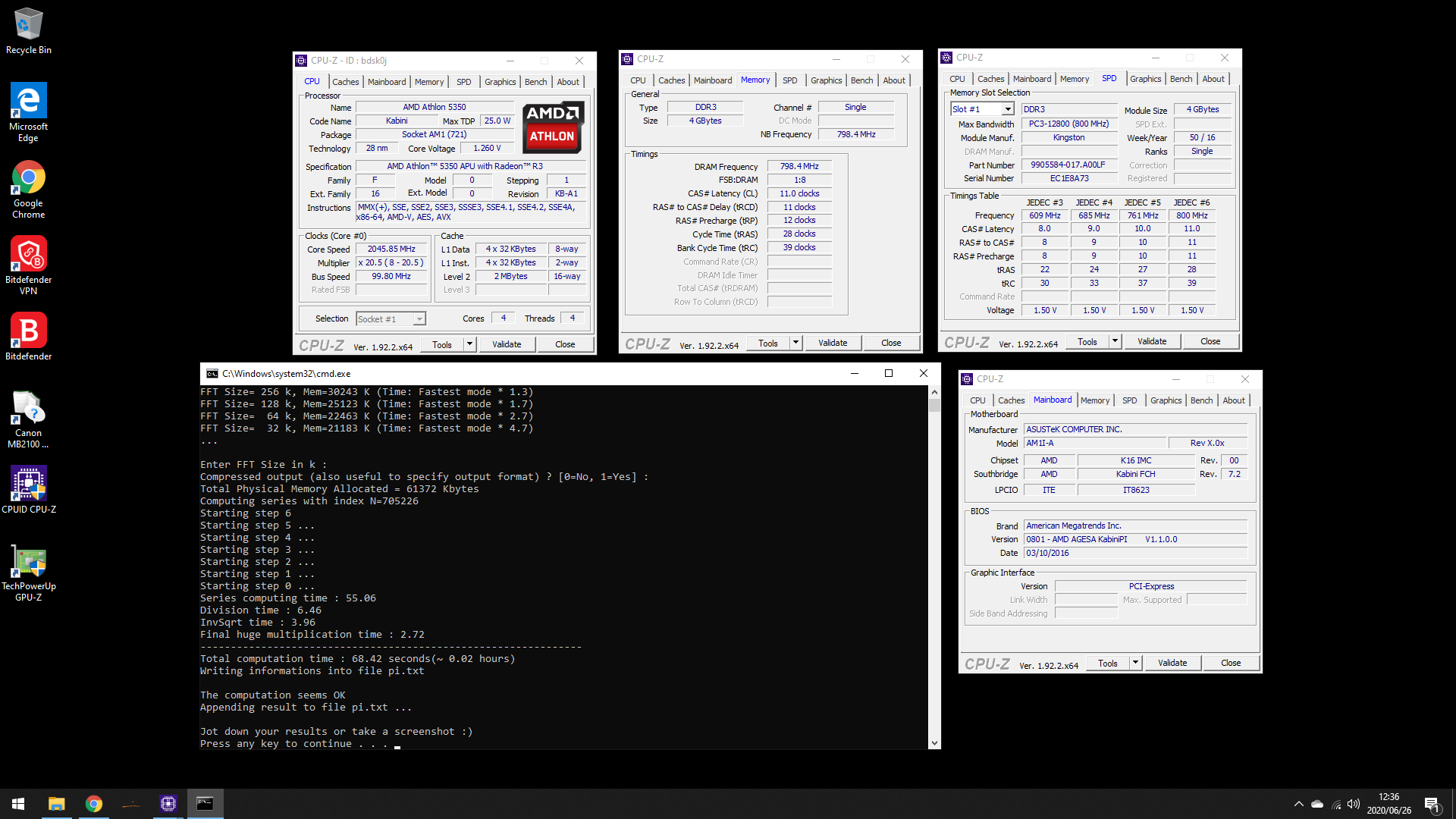Show hidden system tray icons

tap(1298, 804)
